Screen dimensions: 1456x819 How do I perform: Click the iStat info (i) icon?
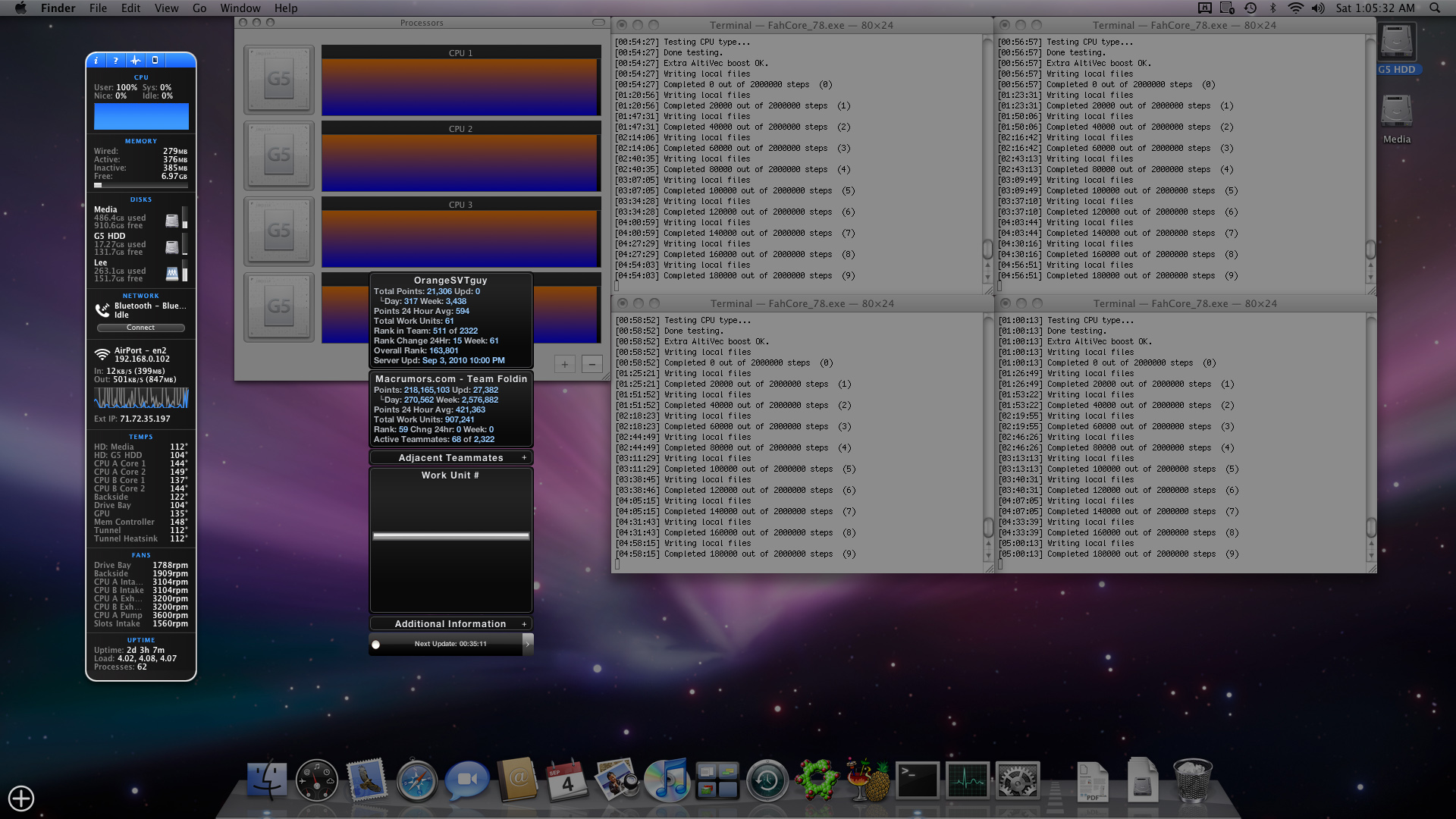click(x=96, y=61)
